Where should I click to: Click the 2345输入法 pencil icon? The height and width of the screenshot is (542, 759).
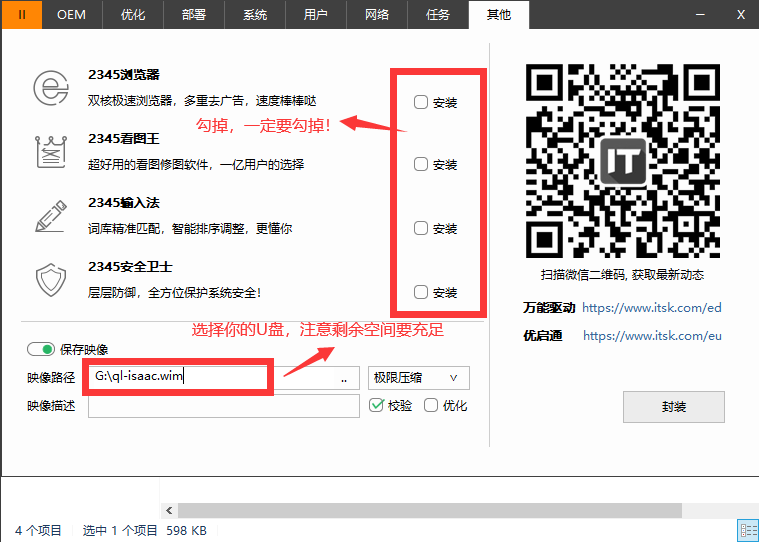[50, 216]
